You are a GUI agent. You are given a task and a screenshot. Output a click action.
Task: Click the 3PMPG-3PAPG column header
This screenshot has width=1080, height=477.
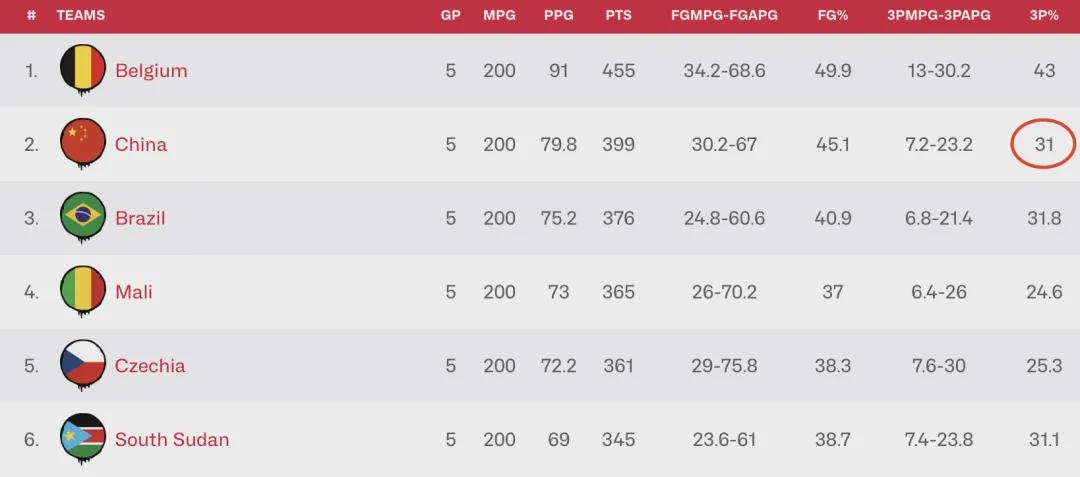tap(938, 16)
